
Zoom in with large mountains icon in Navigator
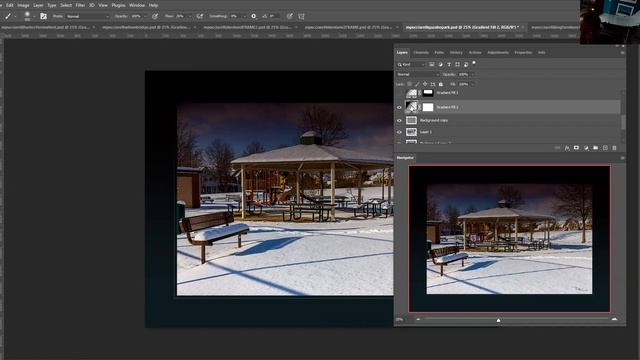[x=614, y=319]
